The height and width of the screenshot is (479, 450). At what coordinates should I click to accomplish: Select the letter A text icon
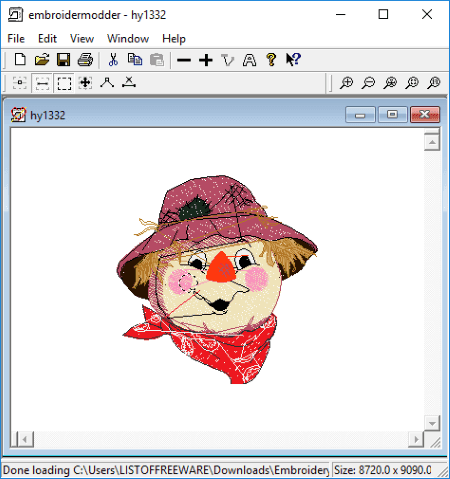pyautogui.click(x=250, y=60)
